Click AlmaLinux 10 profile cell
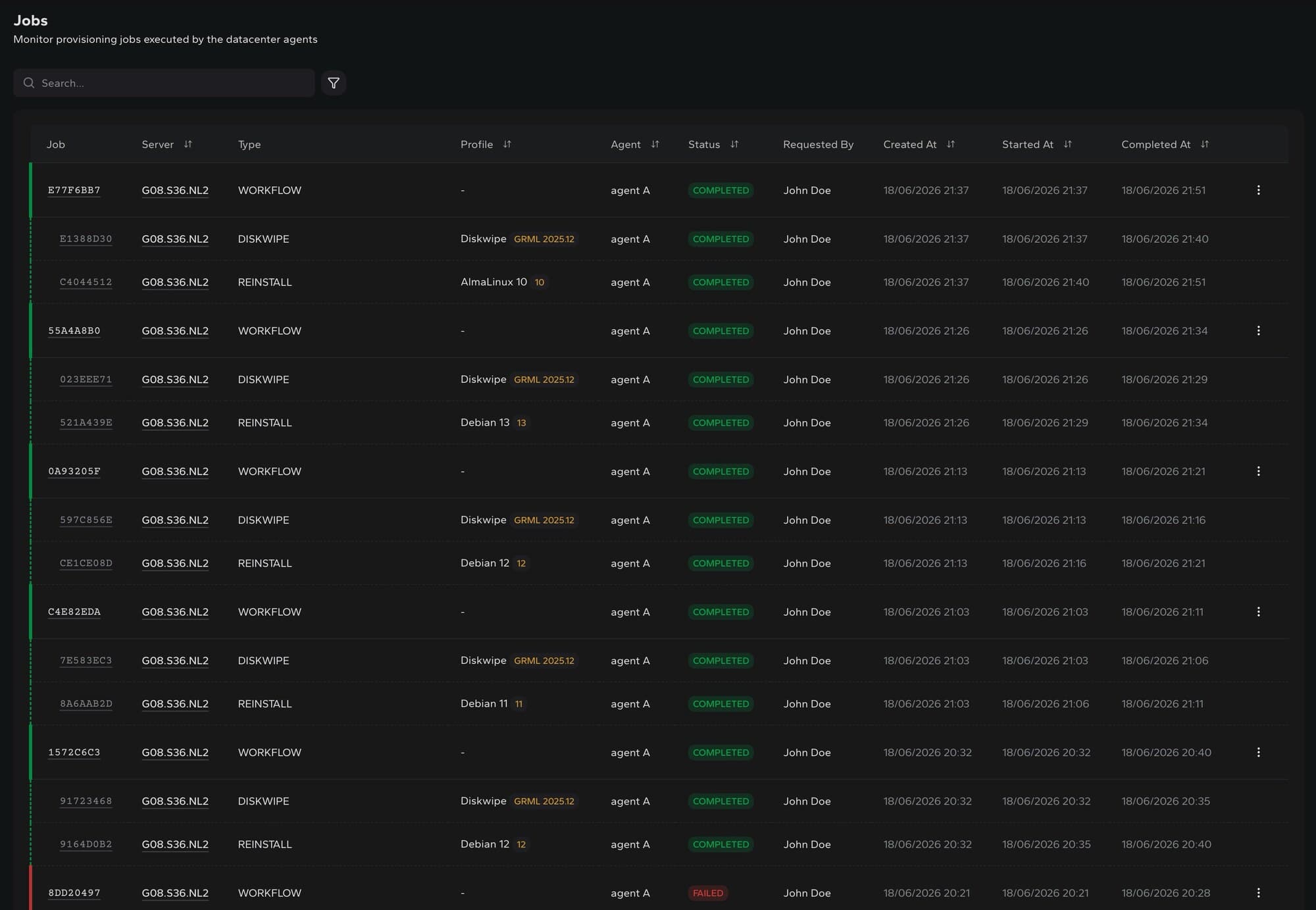This screenshot has height=910, width=1316. pos(504,282)
